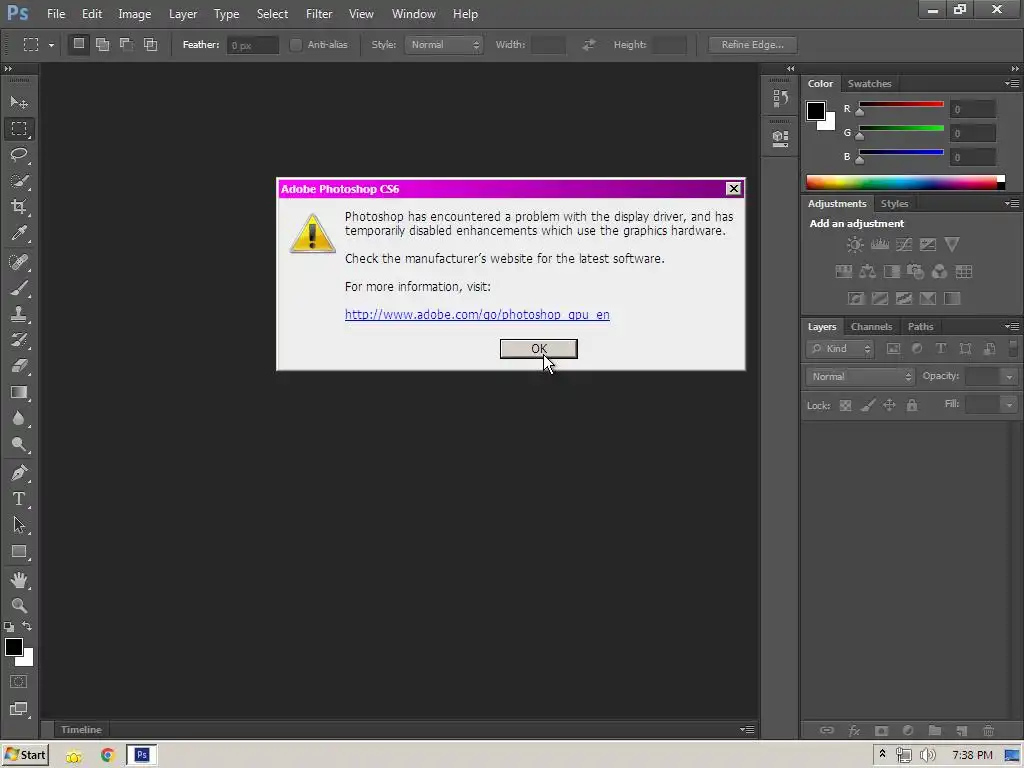The height and width of the screenshot is (768, 1024).
Task: Open the layer filter Kind dropdown
Action: (x=839, y=349)
